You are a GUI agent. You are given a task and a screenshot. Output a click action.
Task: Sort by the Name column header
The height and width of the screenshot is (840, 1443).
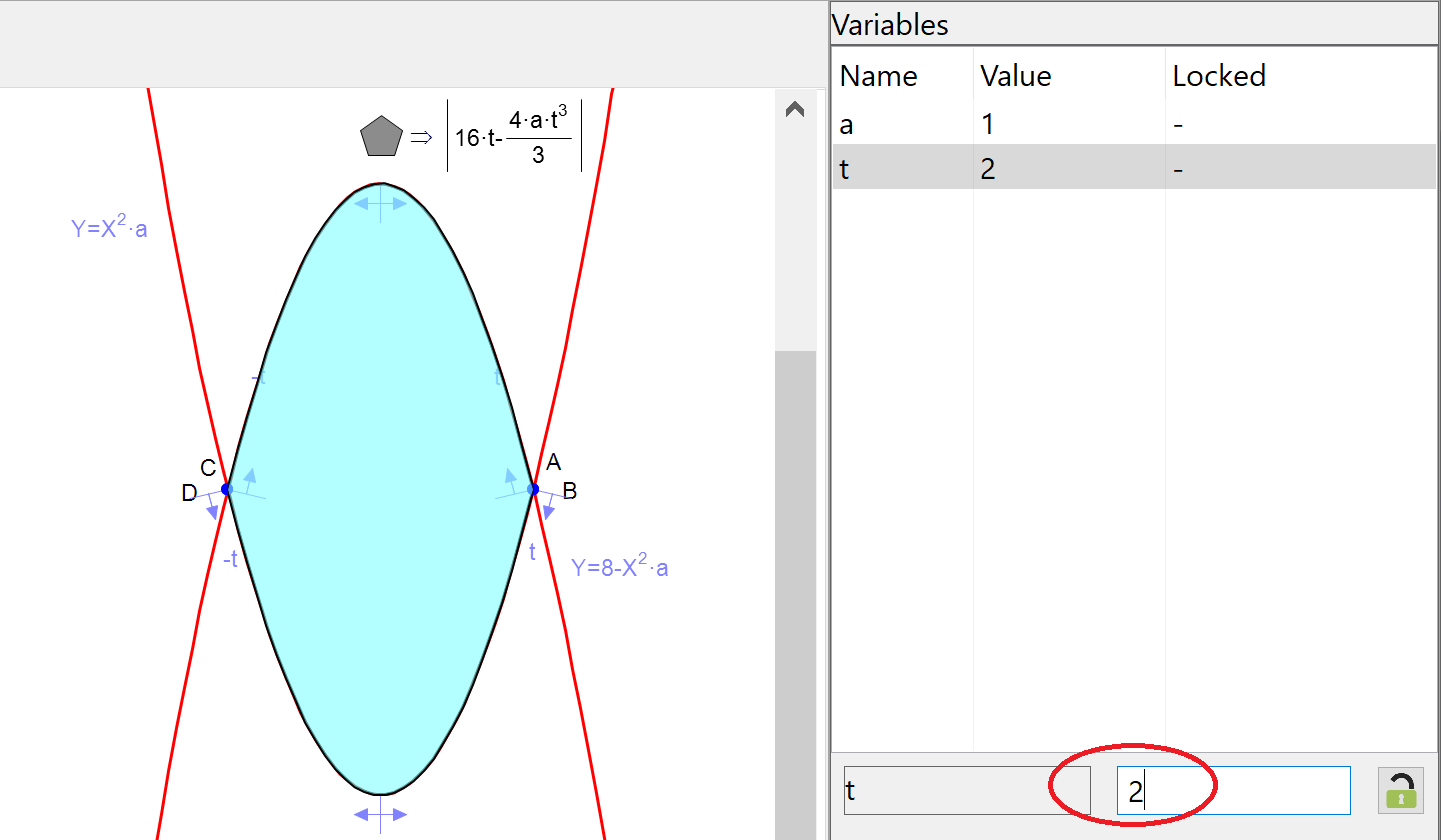pos(879,76)
